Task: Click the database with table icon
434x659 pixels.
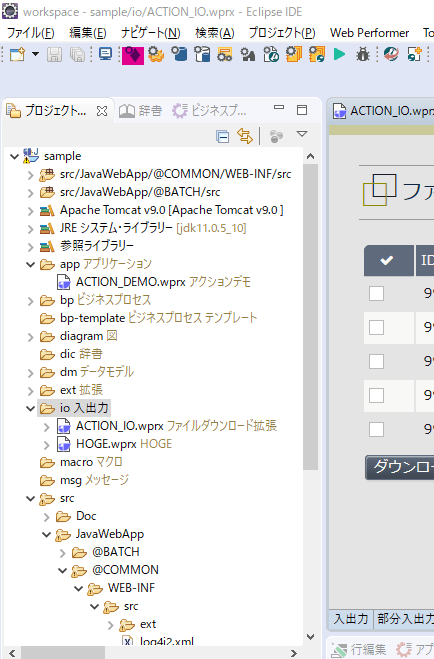Action: click(x=202, y=55)
